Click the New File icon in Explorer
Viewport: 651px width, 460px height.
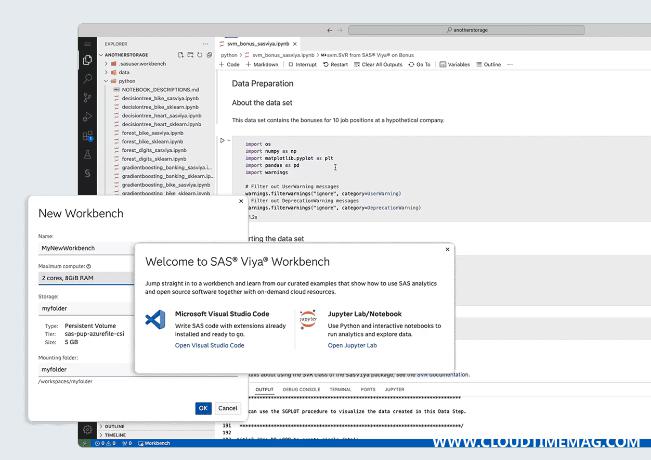pyautogui.click(x=180, y=55)
